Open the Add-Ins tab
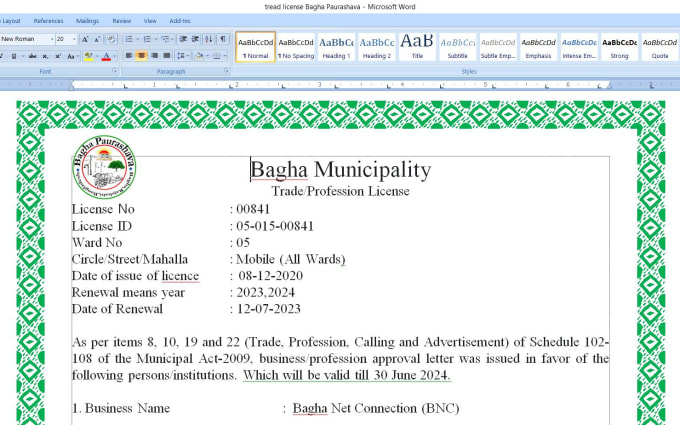The width and height of the screenshot is (680, 425). [180, 21]
